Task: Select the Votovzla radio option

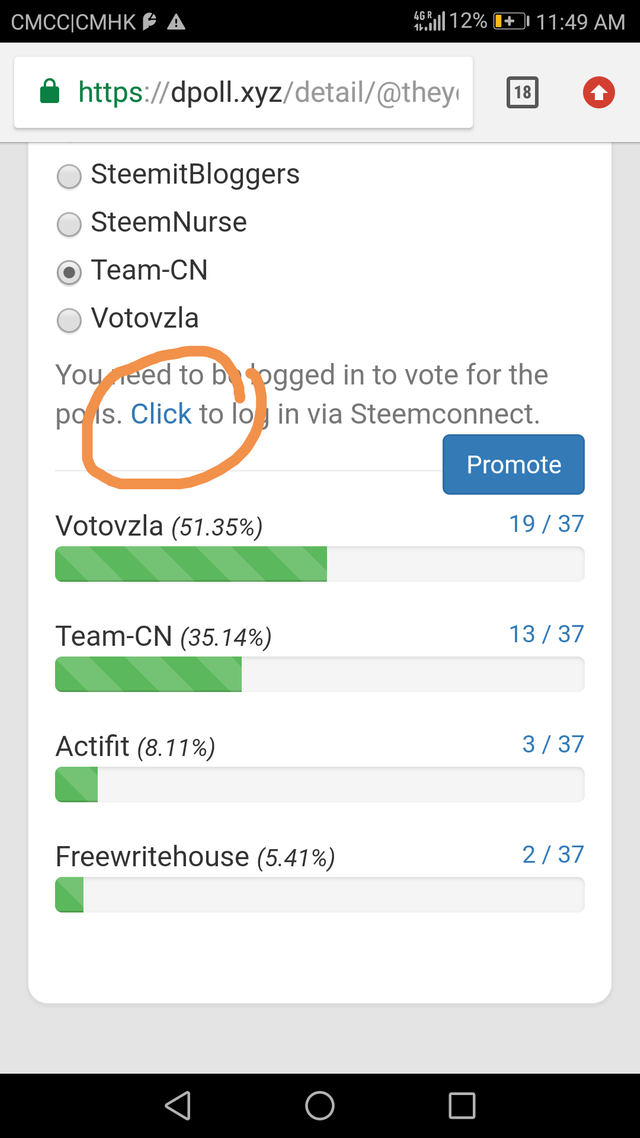Action: (x=69, y=320)
